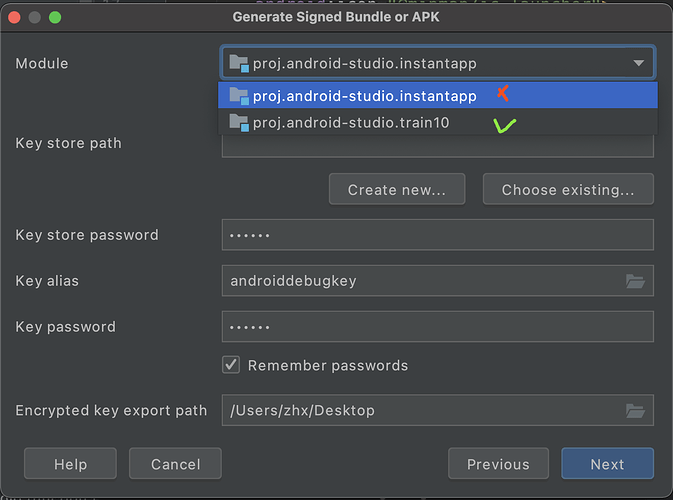
Task: Click the module icon in Module combo box
Action: [238, 63]
